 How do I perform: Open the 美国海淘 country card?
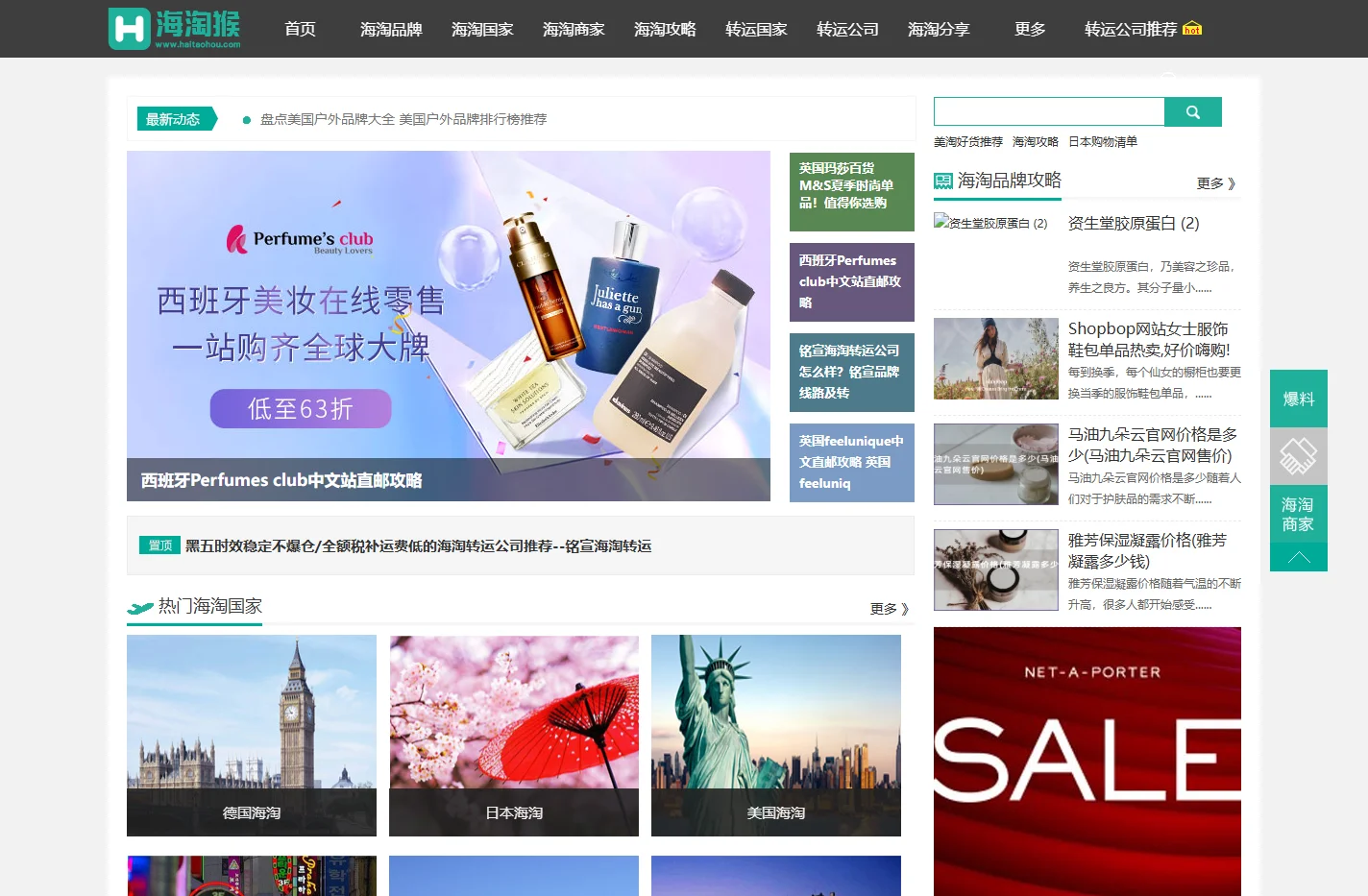[776, 736]
